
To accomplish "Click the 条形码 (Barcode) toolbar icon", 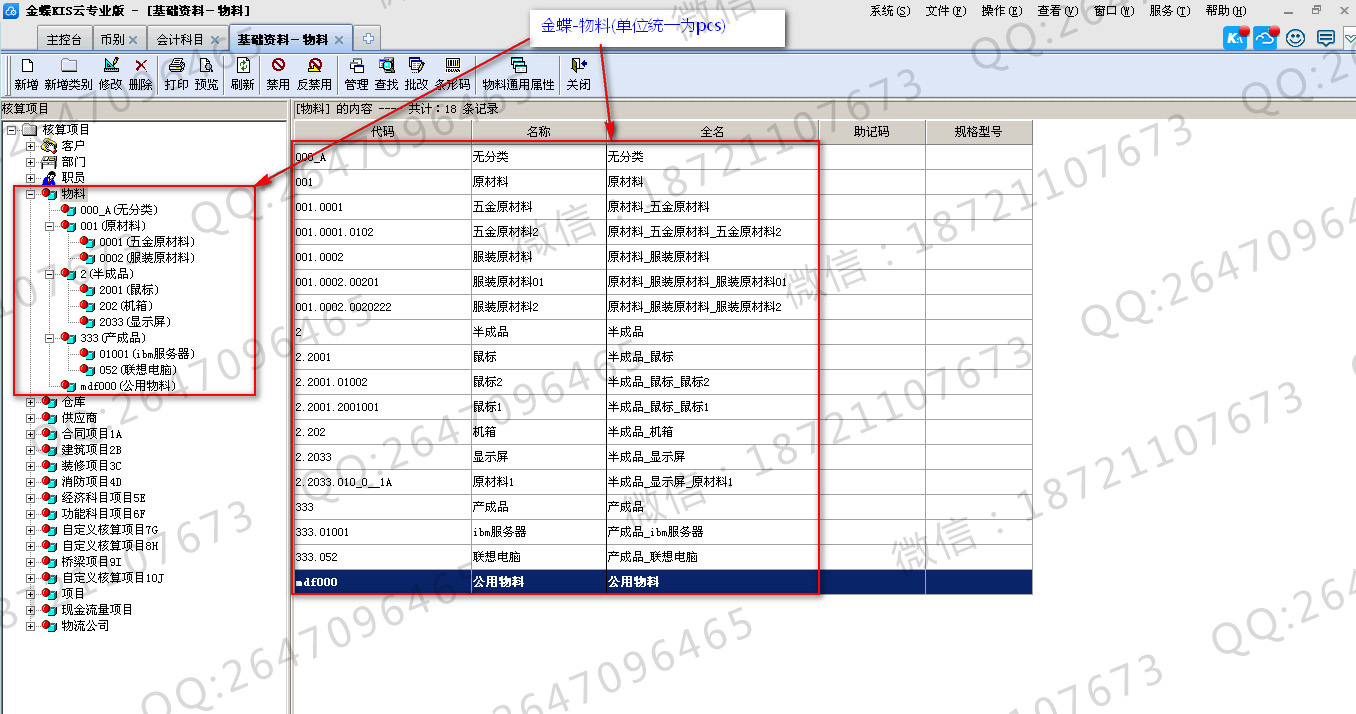I will pyautogui.click(x=452, y=67).
